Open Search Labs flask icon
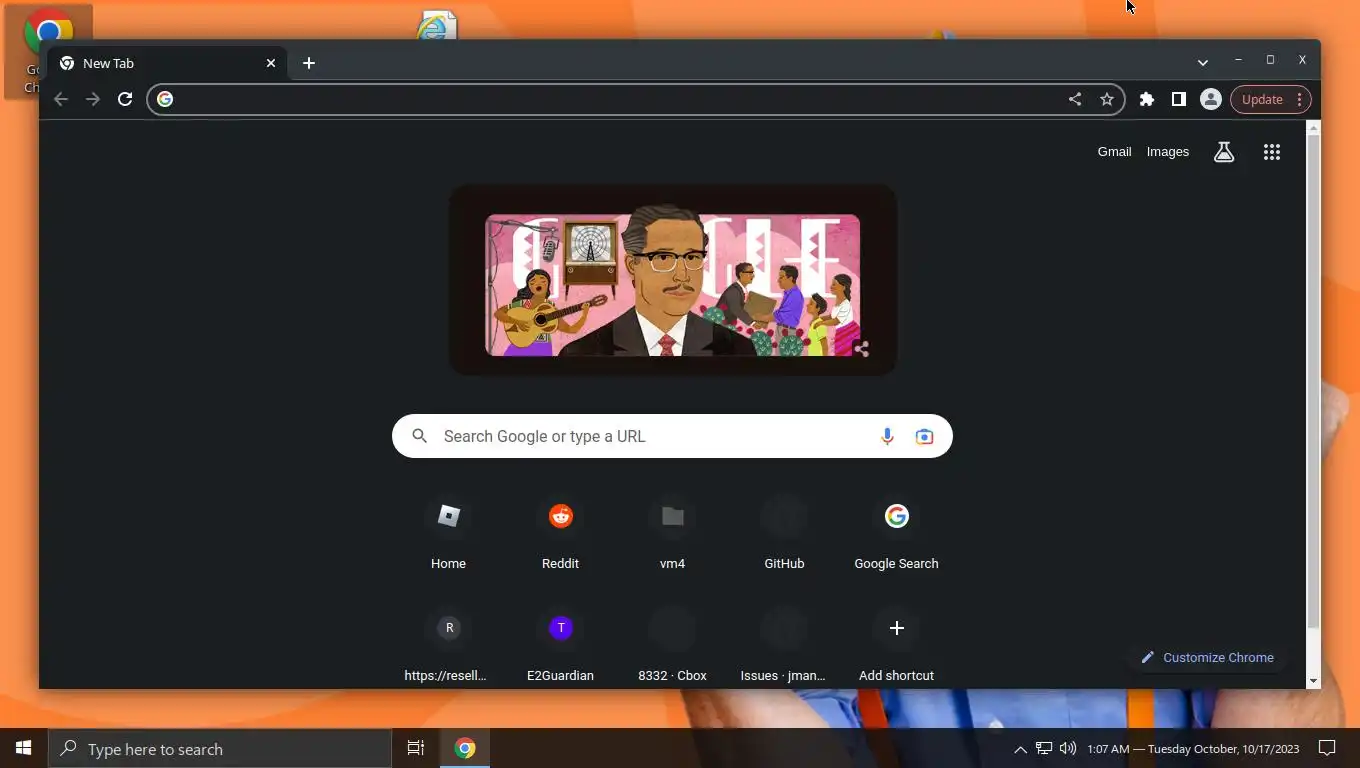1360x768 pixels. pos(1224,152)
